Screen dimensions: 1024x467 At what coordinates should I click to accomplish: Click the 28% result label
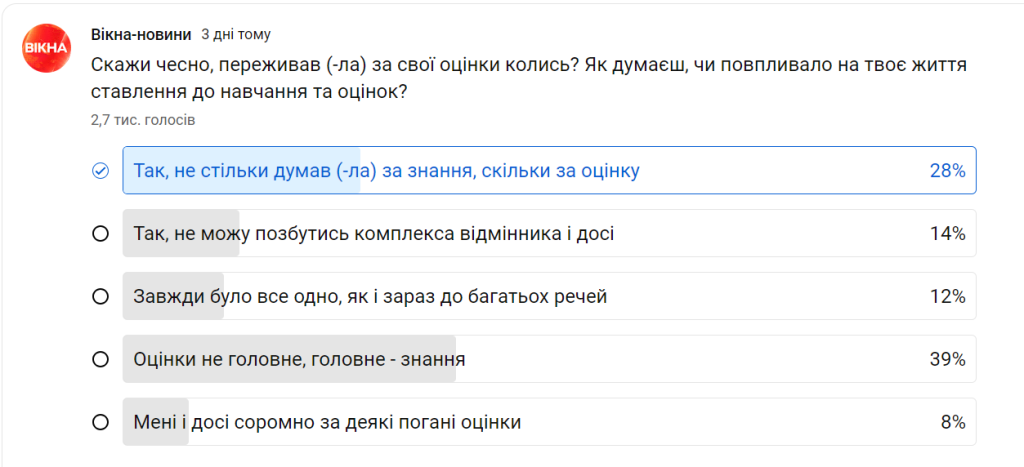pyautogui.click(x=946, y=171)
